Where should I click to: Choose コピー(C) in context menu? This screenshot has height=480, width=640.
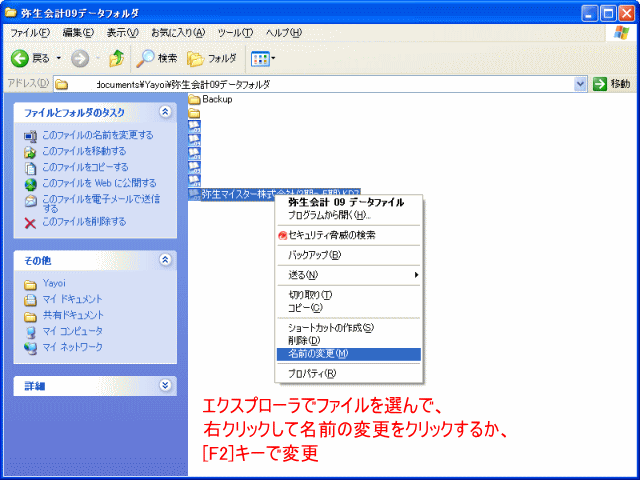(x=305, y=308)
